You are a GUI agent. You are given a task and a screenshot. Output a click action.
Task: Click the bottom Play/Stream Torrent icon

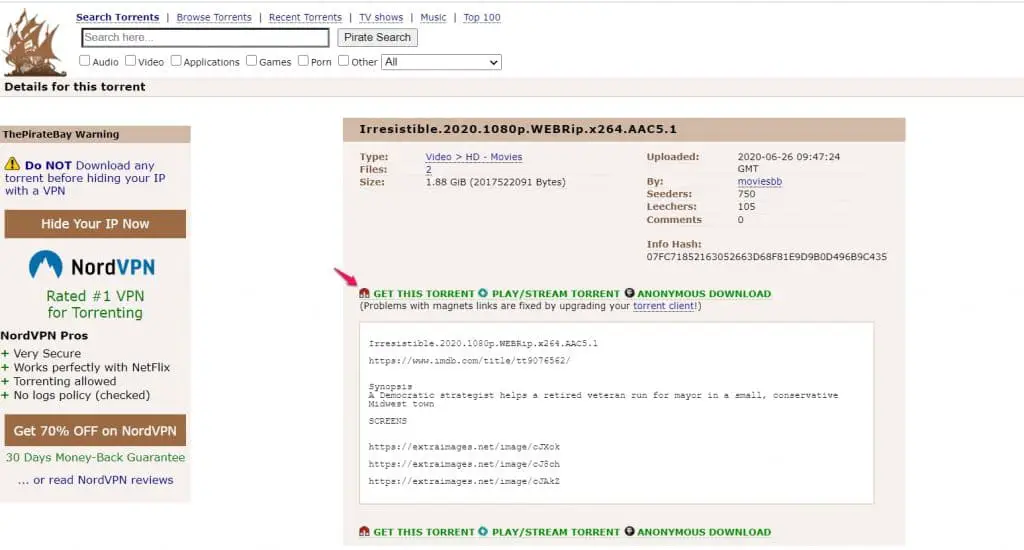pyautogui.click(x=484, y=532)
